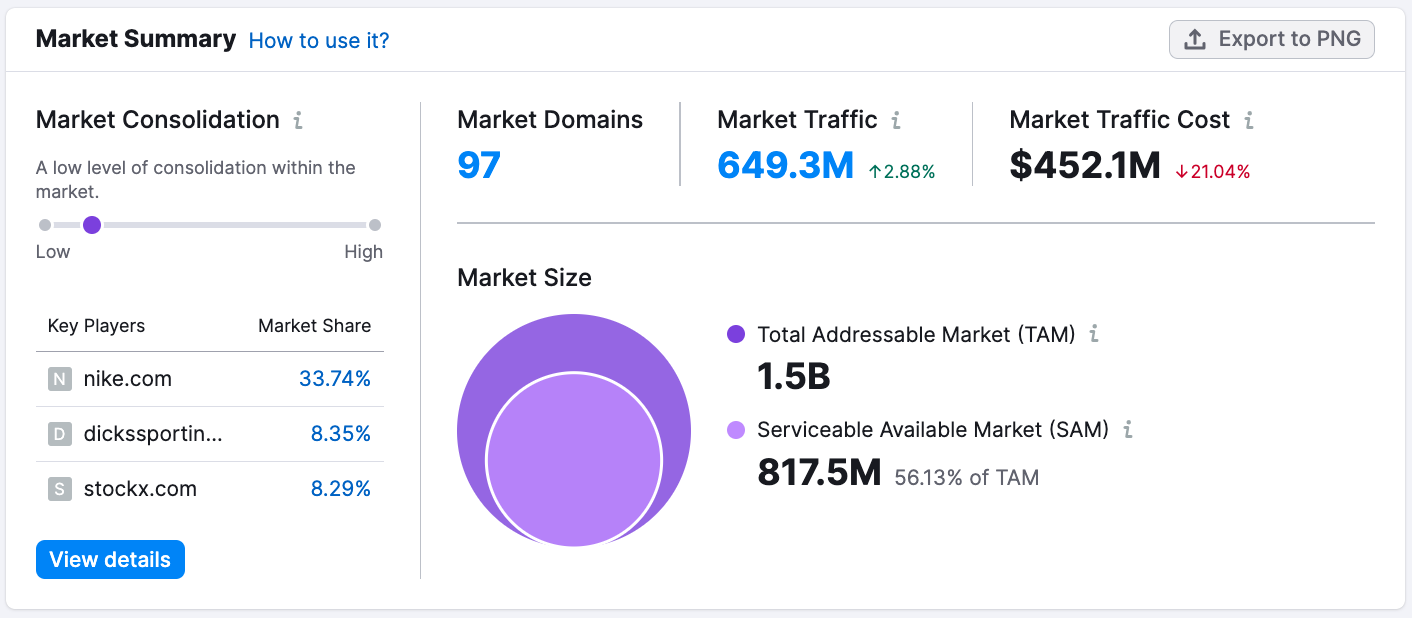This screenshot has height=618, width=1412.
Task: Click info icon beside Market Traffic
Action: tap(896, 121)
